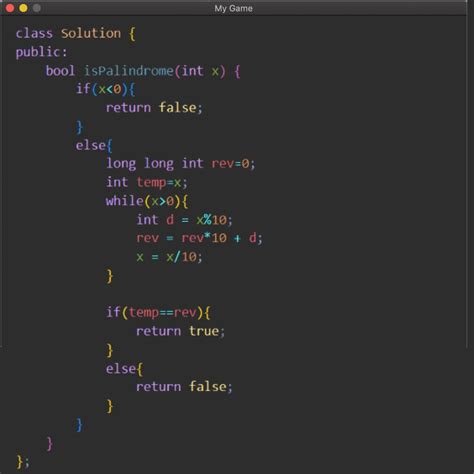Click the 'x = x/10;' line

pyautogui.click(x=169, y=257)
